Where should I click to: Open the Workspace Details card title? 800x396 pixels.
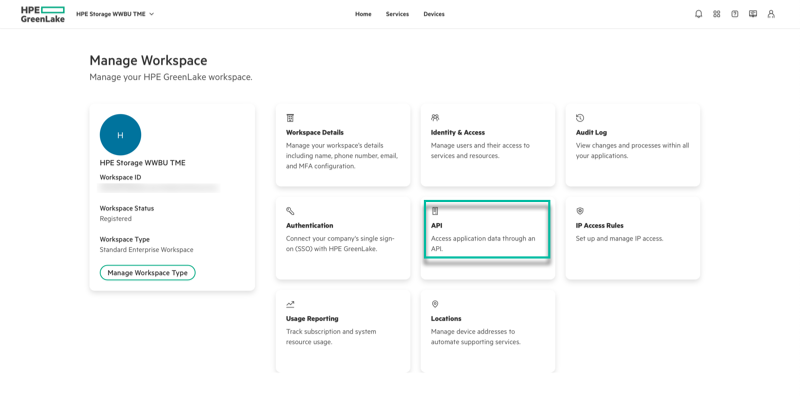coord(315,133)
